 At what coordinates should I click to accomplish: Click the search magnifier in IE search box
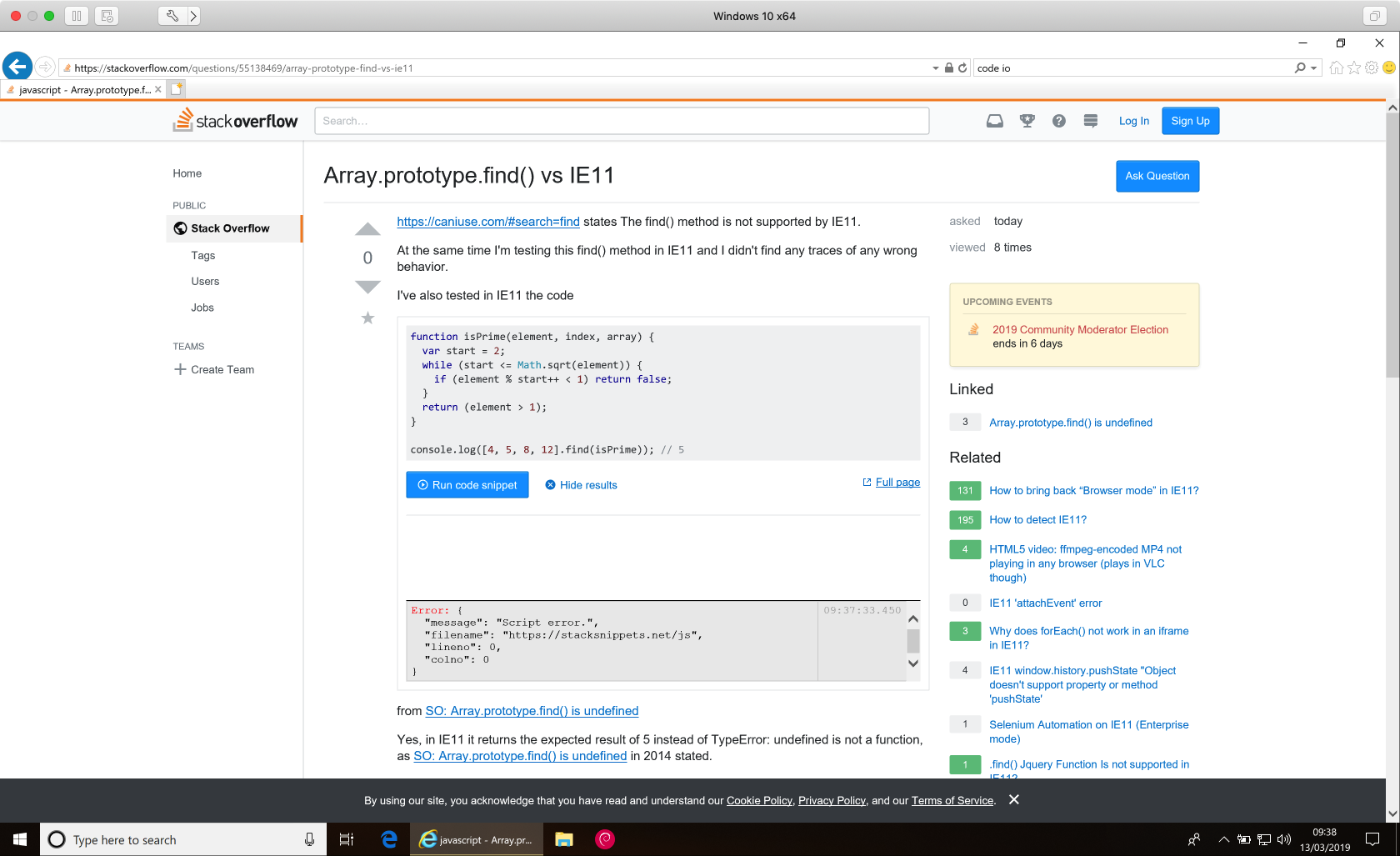[x=1300, y=68]
